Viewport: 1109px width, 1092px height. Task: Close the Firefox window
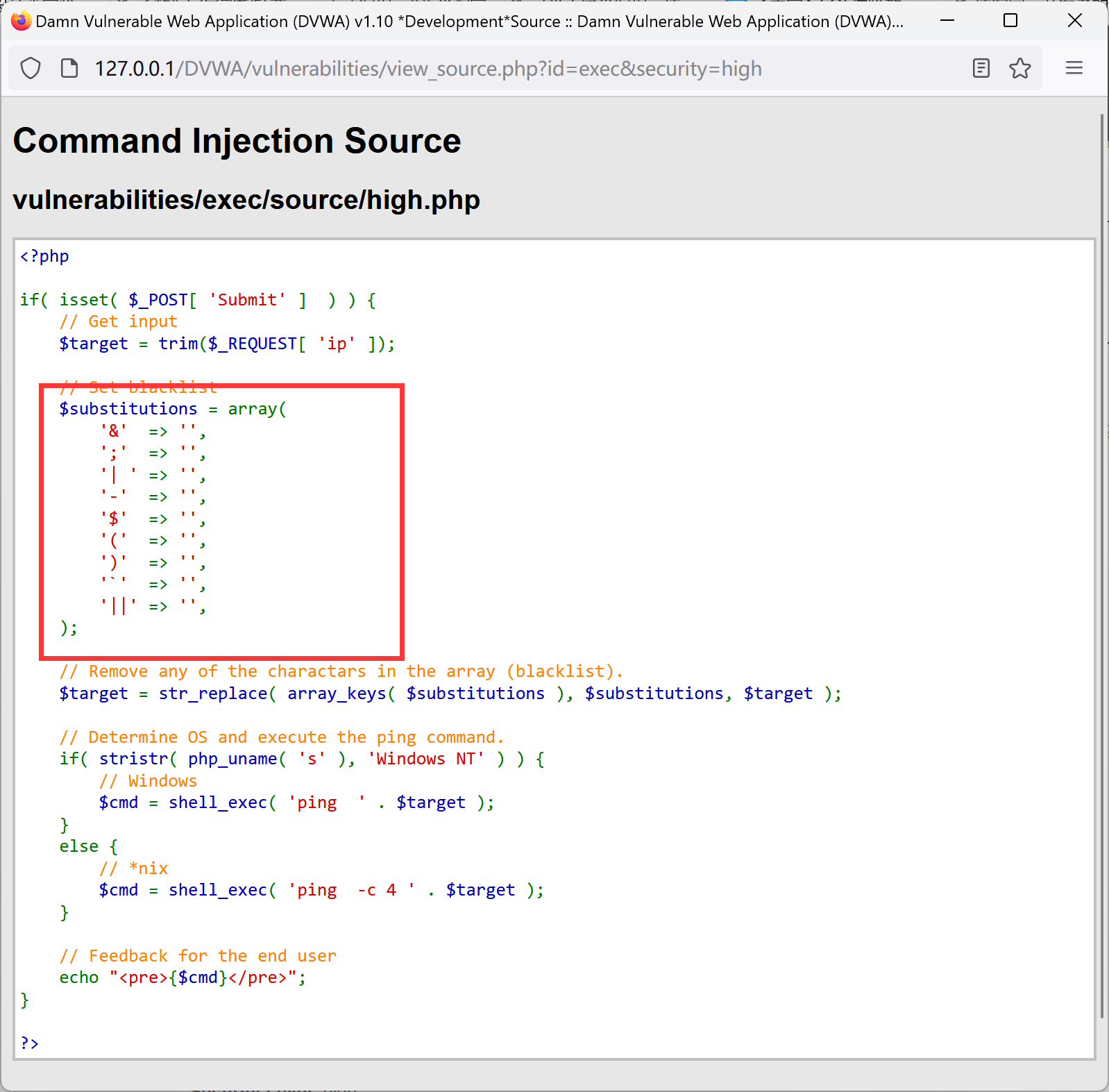point(1075,21)
